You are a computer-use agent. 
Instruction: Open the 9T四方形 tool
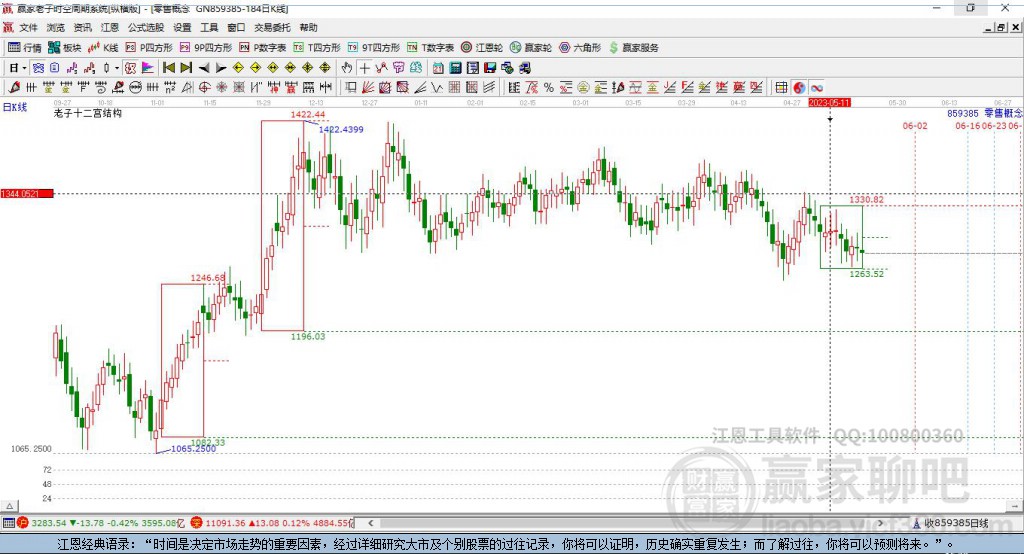click(374, 48)
